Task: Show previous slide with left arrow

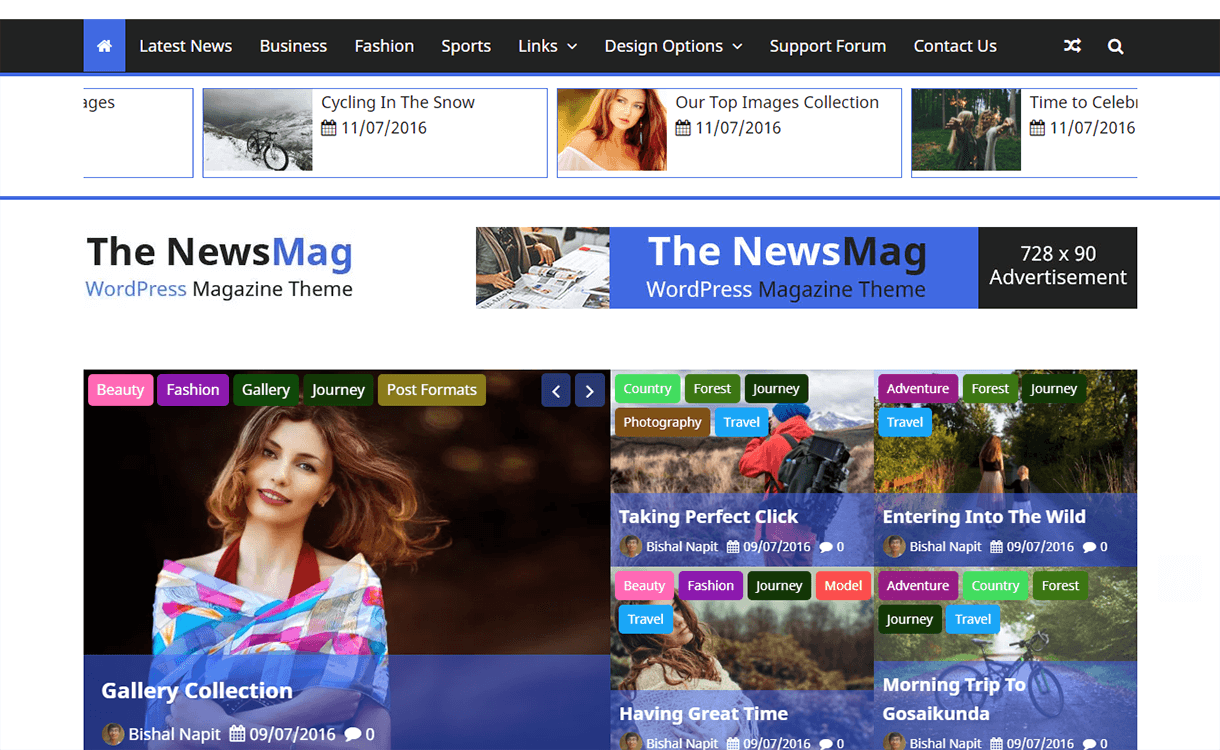Action: coord(556,391)
